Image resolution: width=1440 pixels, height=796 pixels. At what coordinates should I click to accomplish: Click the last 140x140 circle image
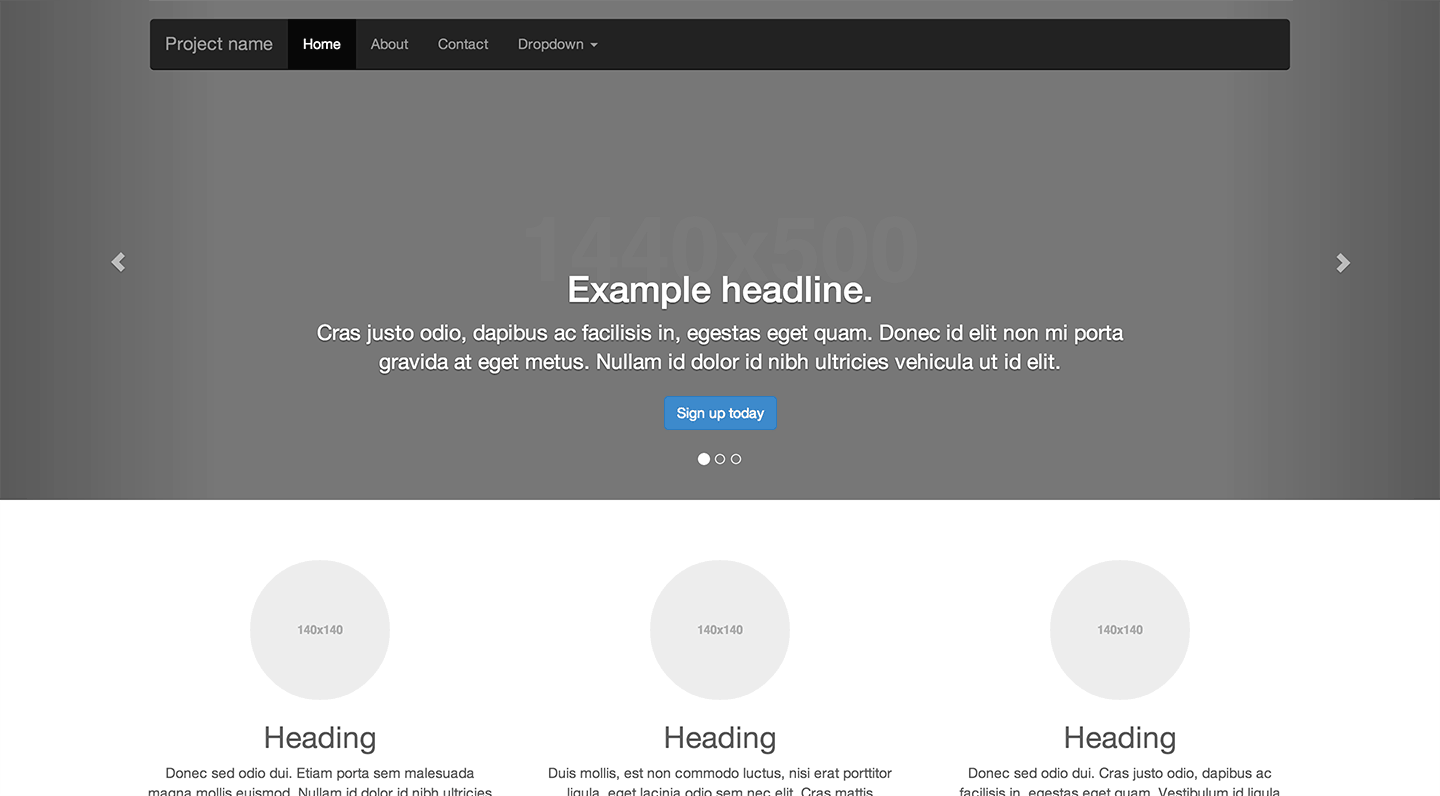point(1120,630)
